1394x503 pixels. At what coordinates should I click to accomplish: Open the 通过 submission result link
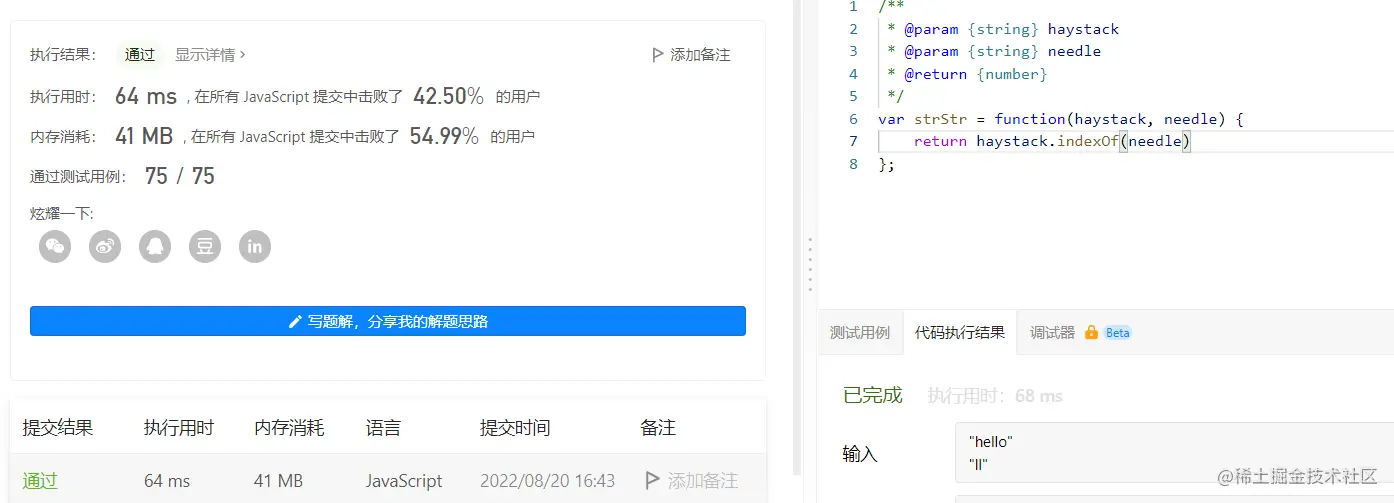point(40,481)
